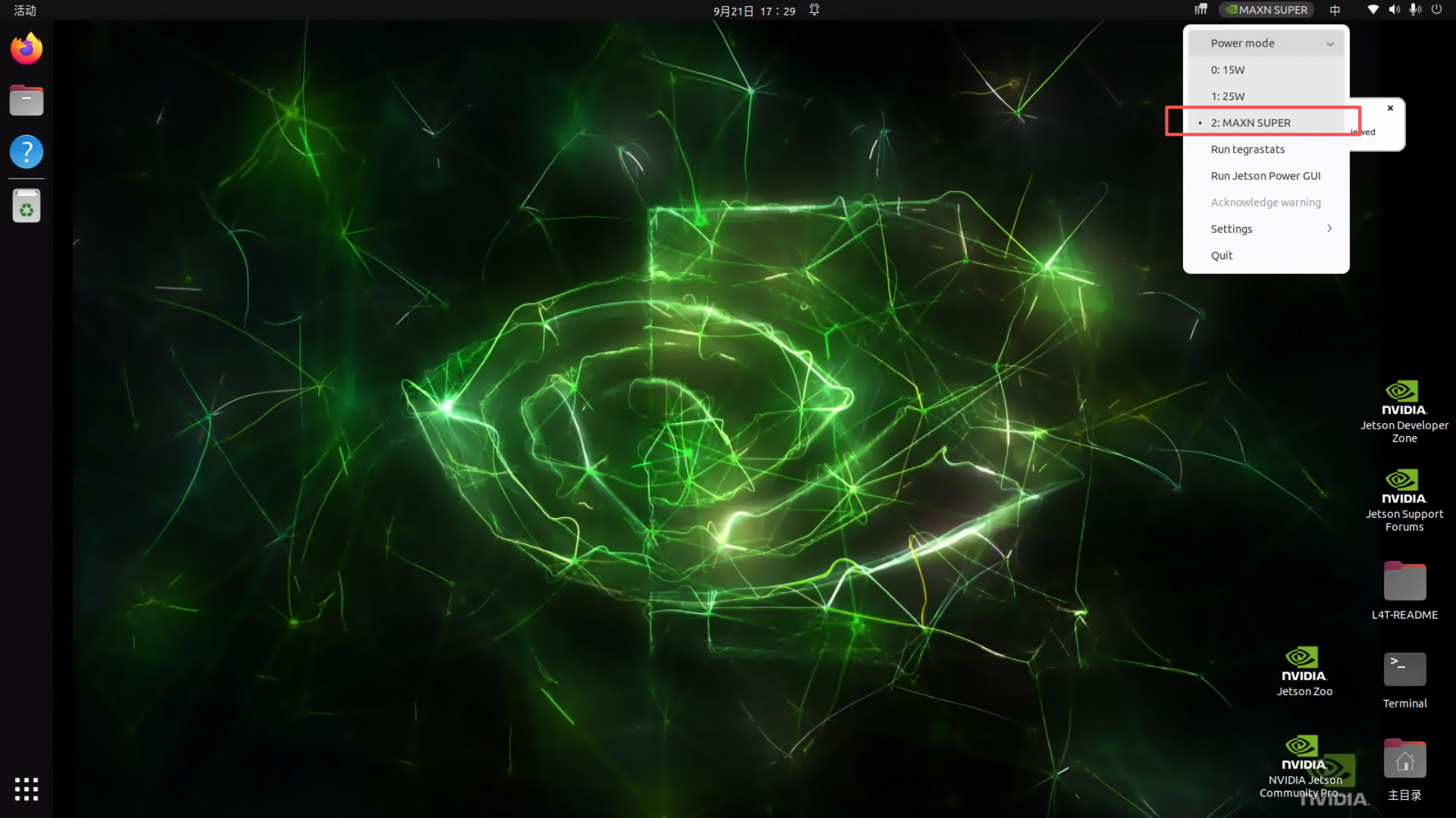Click the microphone status icon
This screenshot has height=818, width=1456.
coord(1415,10)
